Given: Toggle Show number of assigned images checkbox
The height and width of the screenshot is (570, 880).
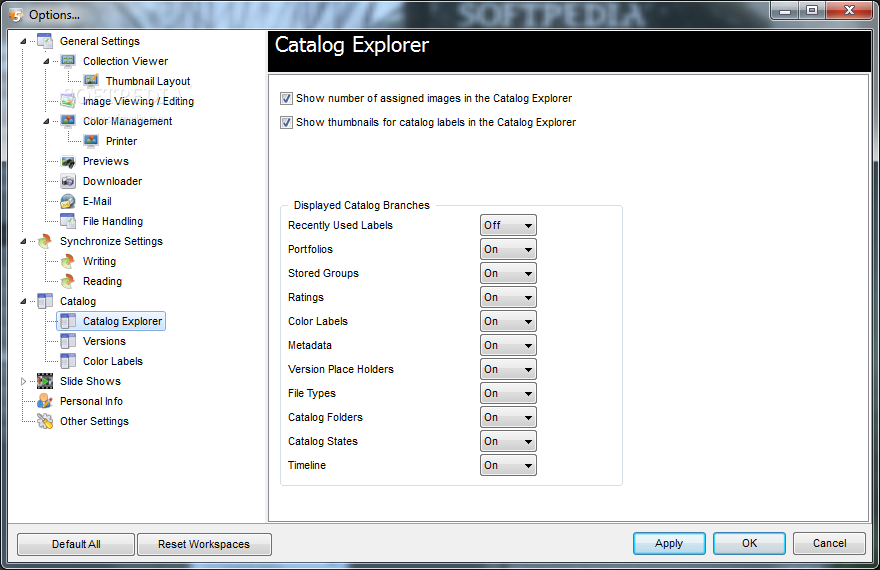Looking at the screenshot, I should coord(286,99).
